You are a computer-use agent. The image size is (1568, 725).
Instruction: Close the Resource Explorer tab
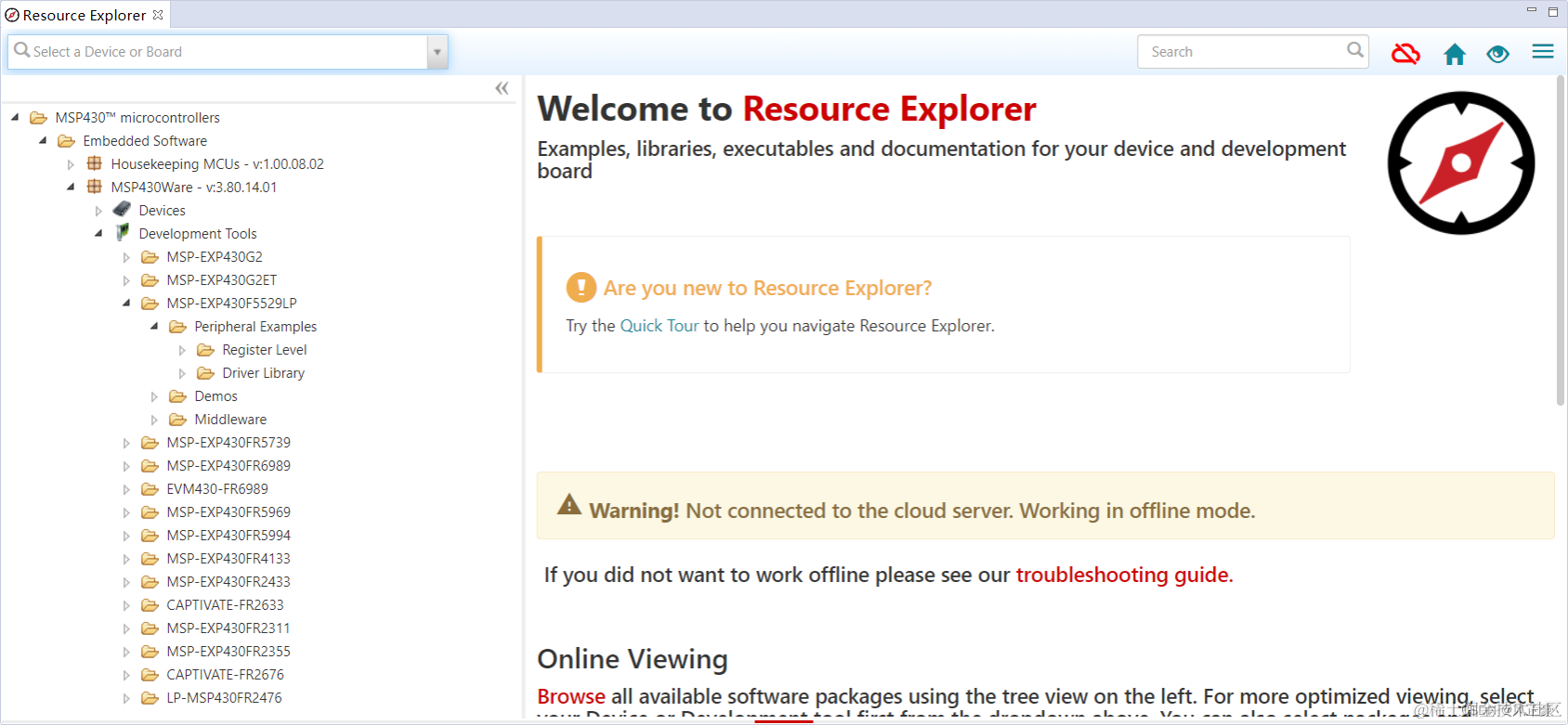pyautogui.click(x=158, y=15)
